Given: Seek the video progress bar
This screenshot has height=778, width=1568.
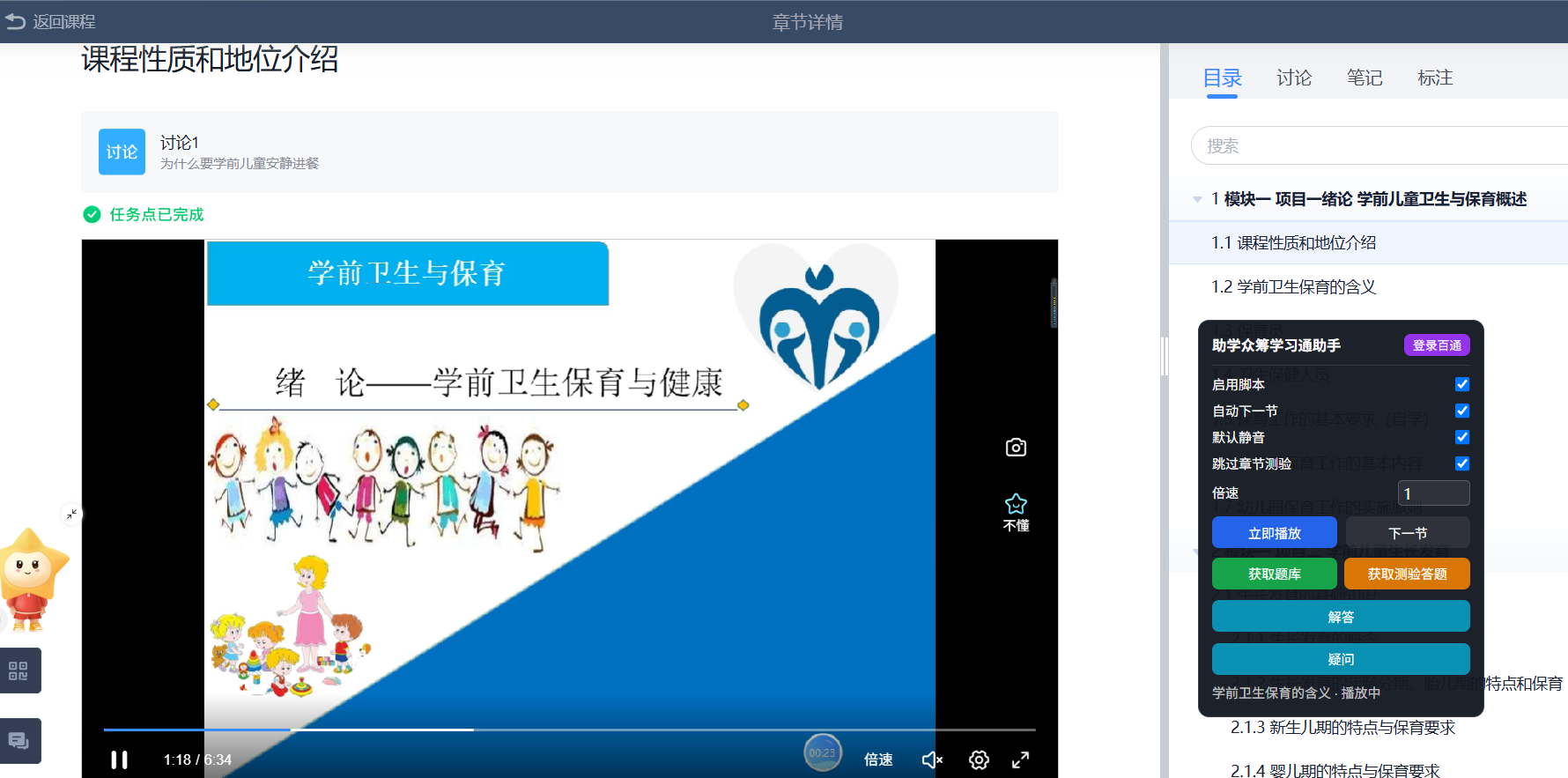Looking at the screenshot, I should [x=569, y=730].
